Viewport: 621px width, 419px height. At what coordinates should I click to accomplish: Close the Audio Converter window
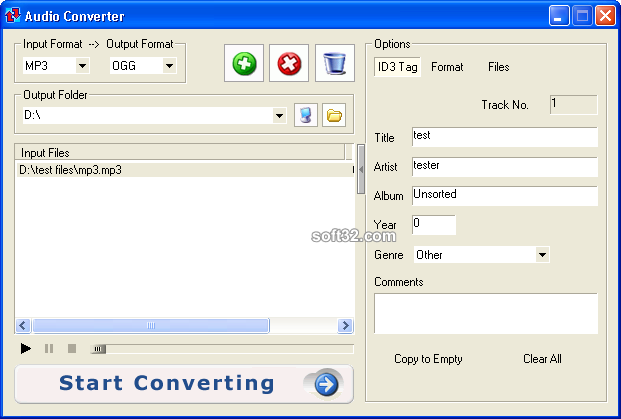606,16
